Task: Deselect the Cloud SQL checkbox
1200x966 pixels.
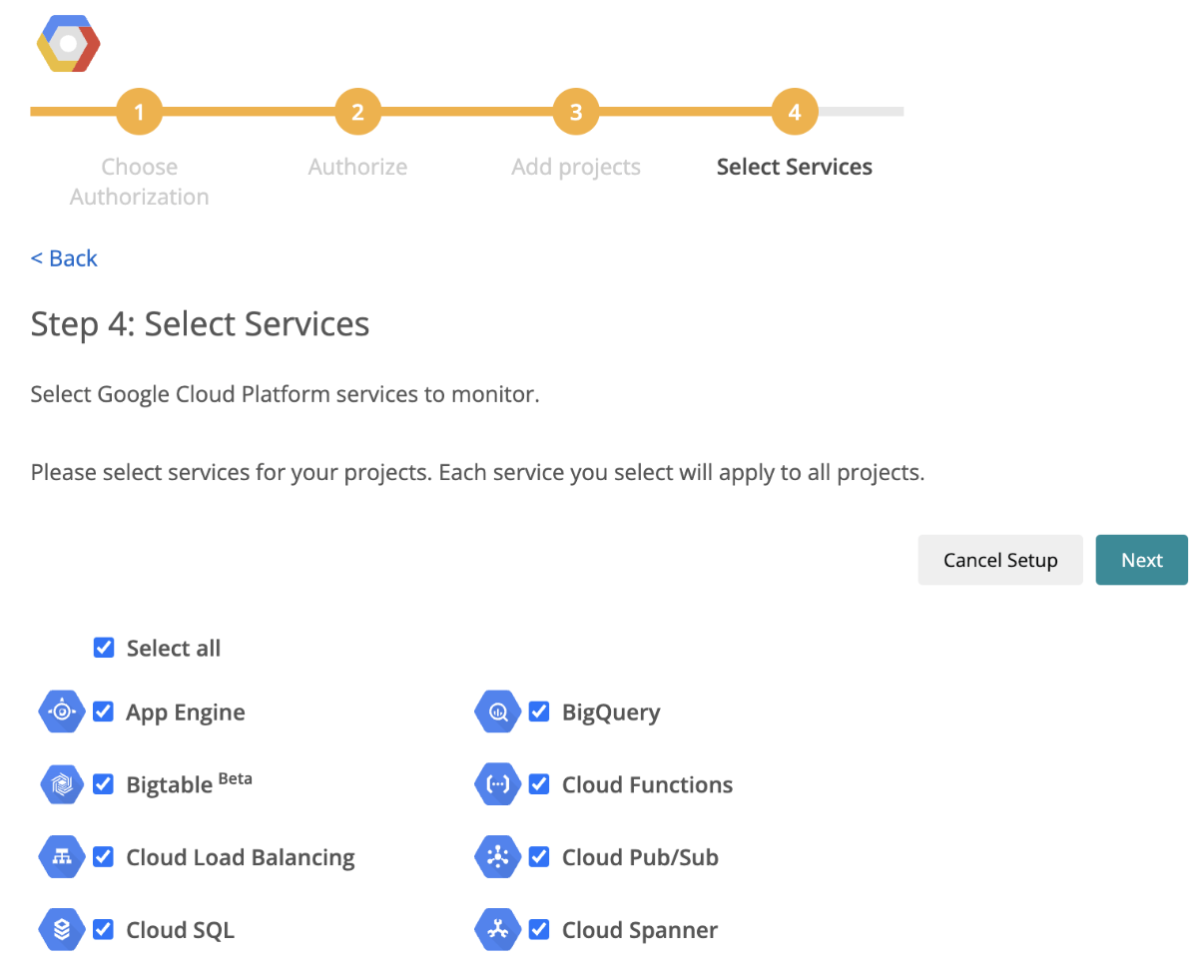Action: [103, 930]
